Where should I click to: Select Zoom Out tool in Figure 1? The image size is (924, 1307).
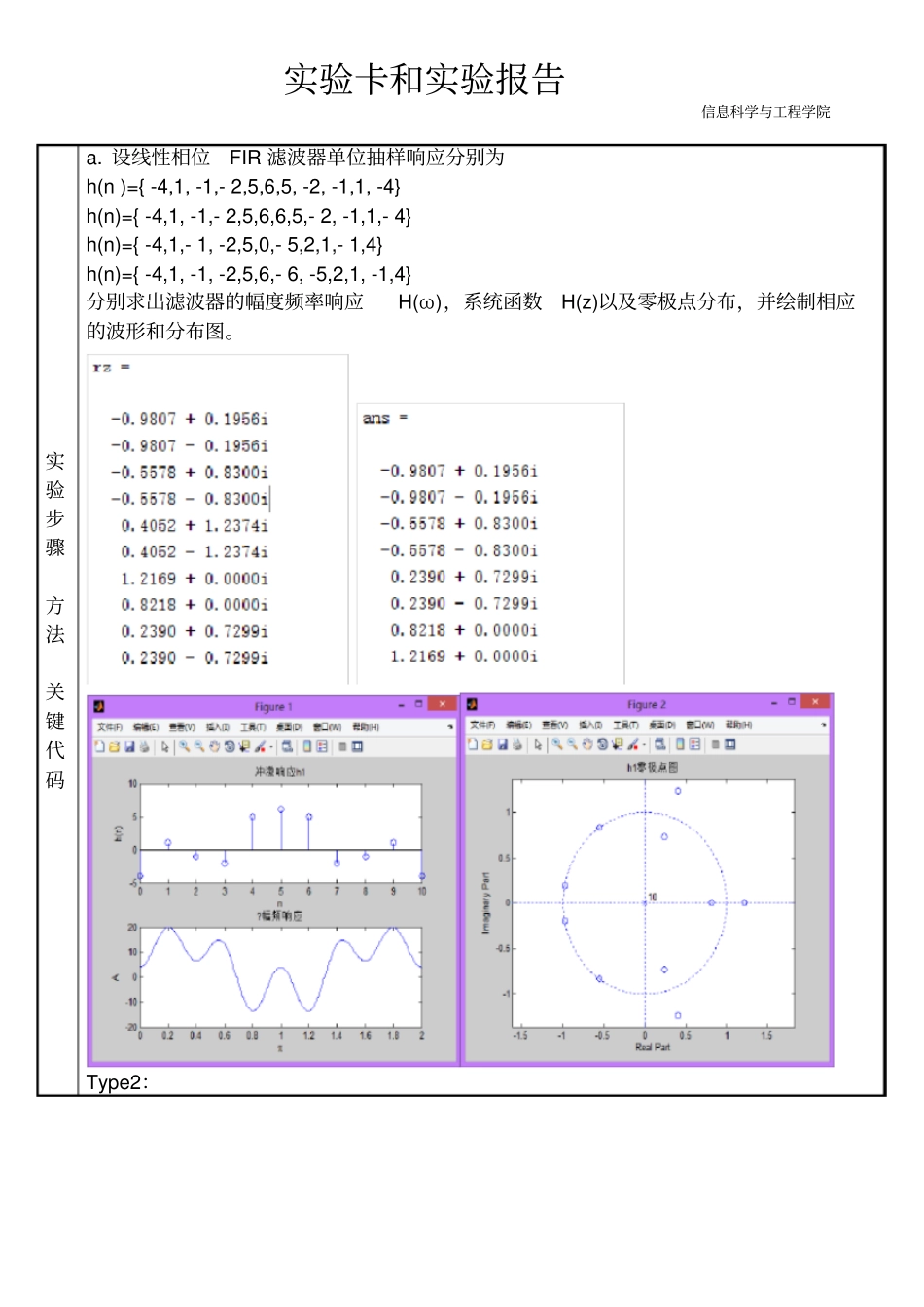click(x=199, y=747)
